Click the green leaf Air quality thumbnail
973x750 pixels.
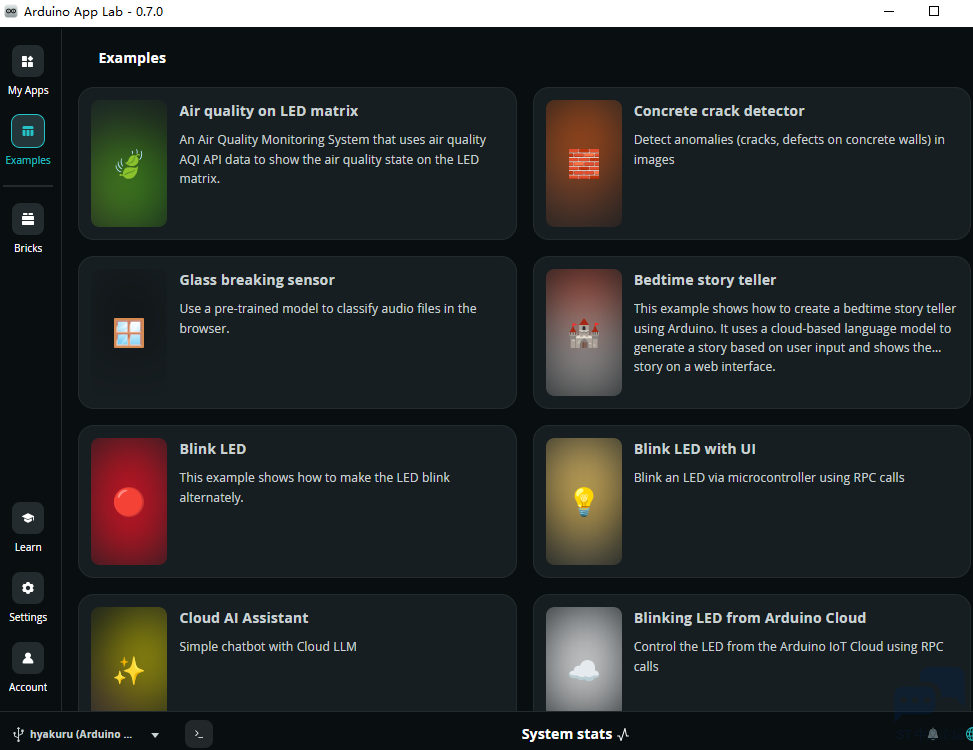point(129,163)
